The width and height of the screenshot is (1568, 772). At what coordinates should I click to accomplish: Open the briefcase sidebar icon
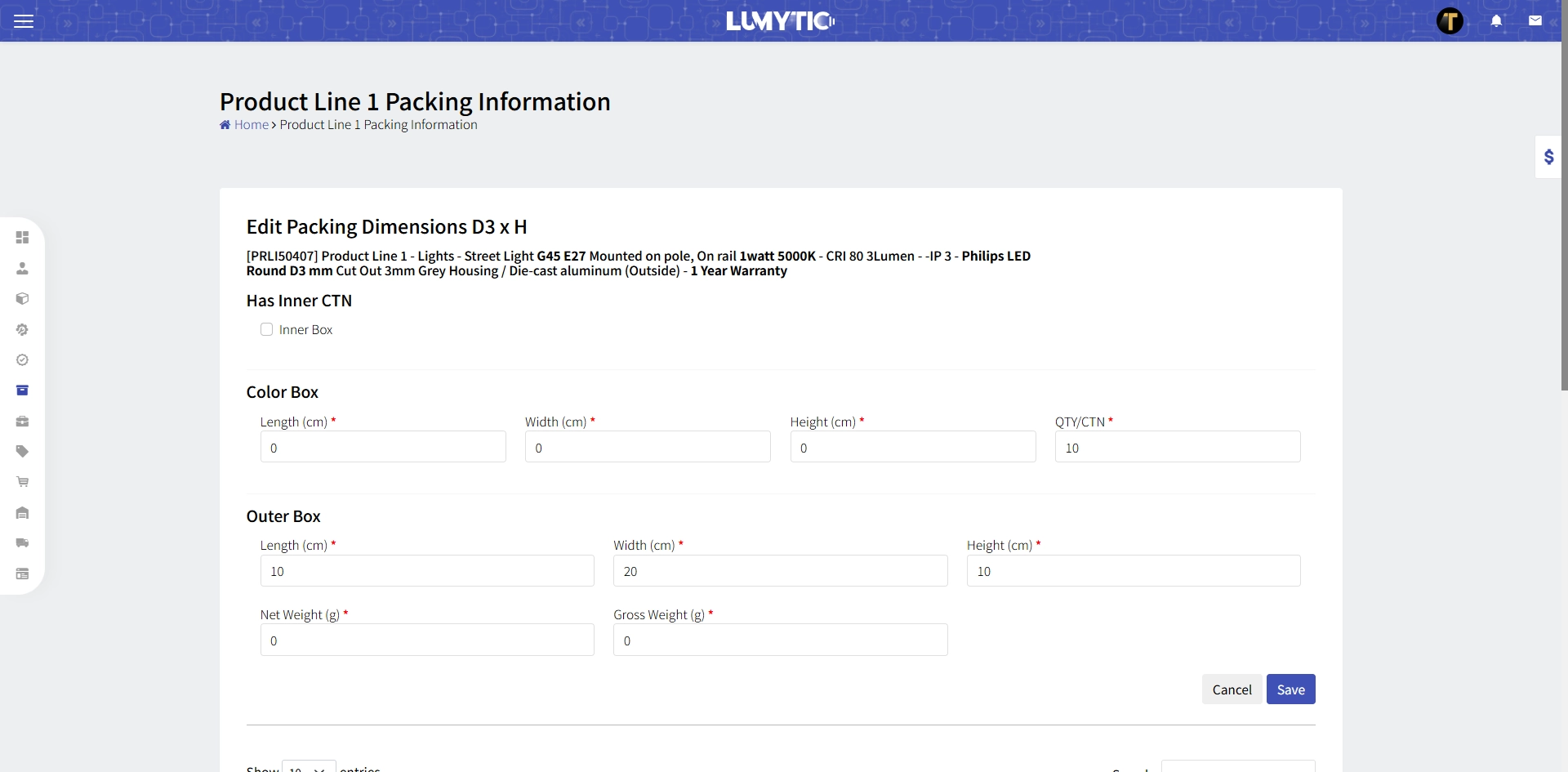[22, 422]
